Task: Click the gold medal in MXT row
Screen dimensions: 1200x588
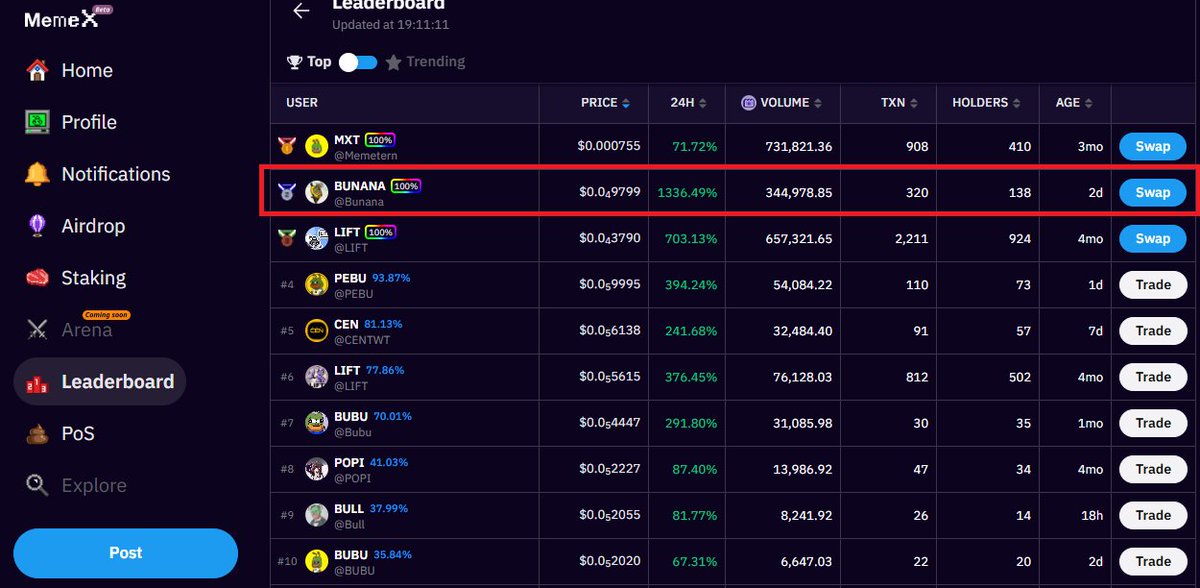Action: (287, 146)
